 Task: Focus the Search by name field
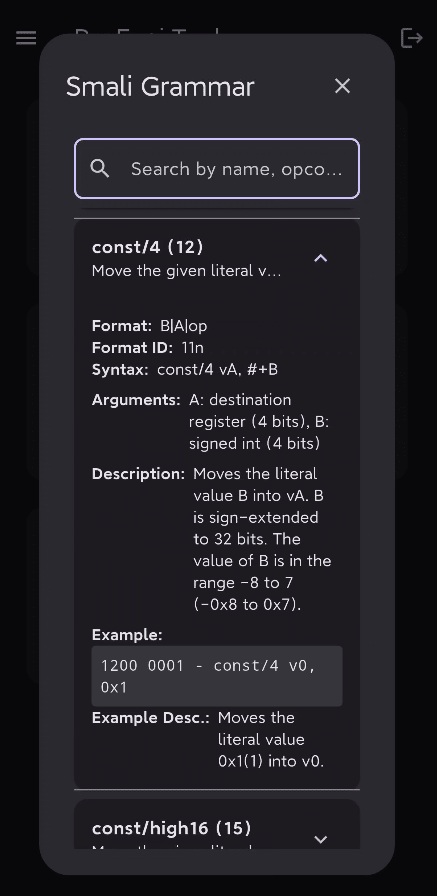(x=217, y=169)
